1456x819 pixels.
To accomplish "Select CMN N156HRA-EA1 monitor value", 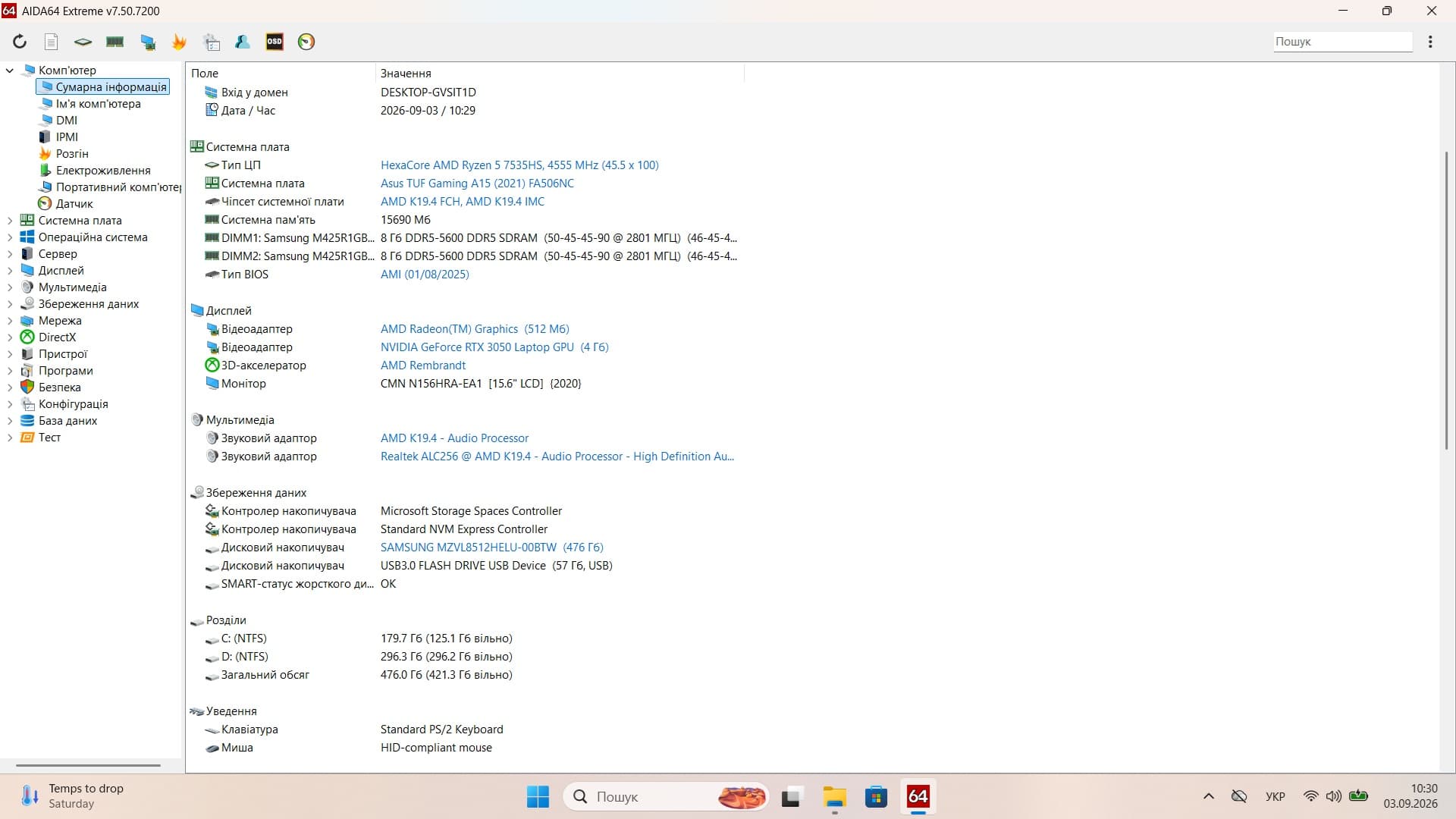I will 481,384.
